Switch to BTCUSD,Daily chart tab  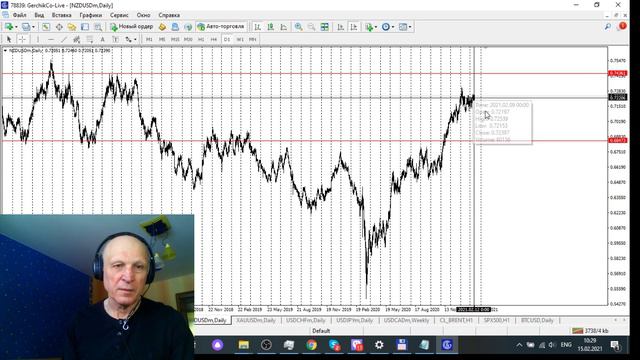537,320
